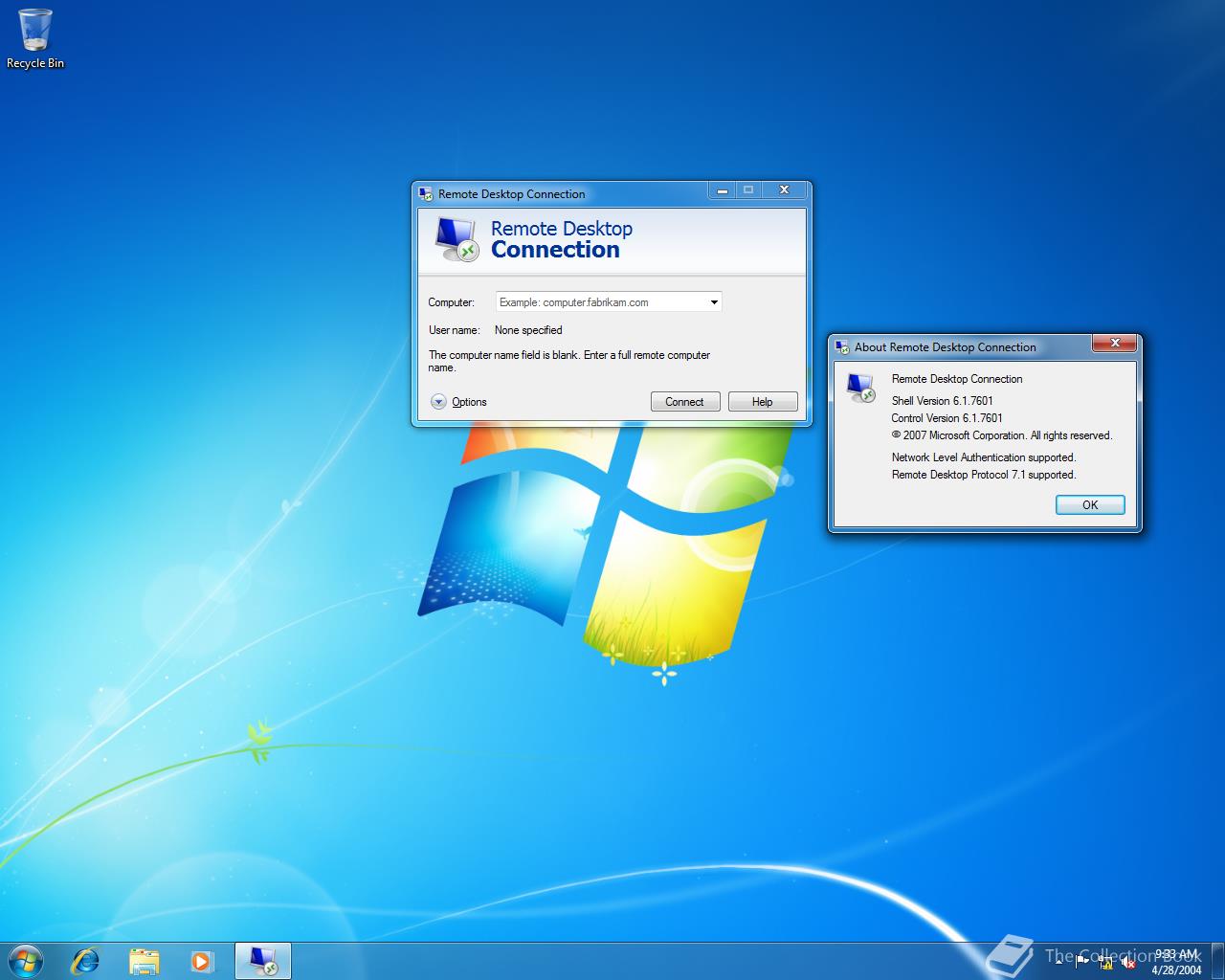This screenshot has height=980, width=1225.
Task: Launch Internet Explorer from the taskbar
Action: 86,960
